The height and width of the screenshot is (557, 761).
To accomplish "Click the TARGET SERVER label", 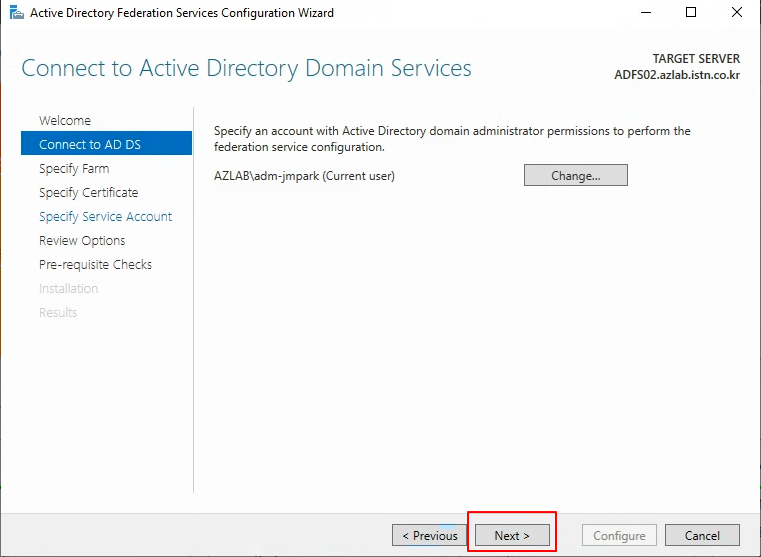I will click(696, 59).
